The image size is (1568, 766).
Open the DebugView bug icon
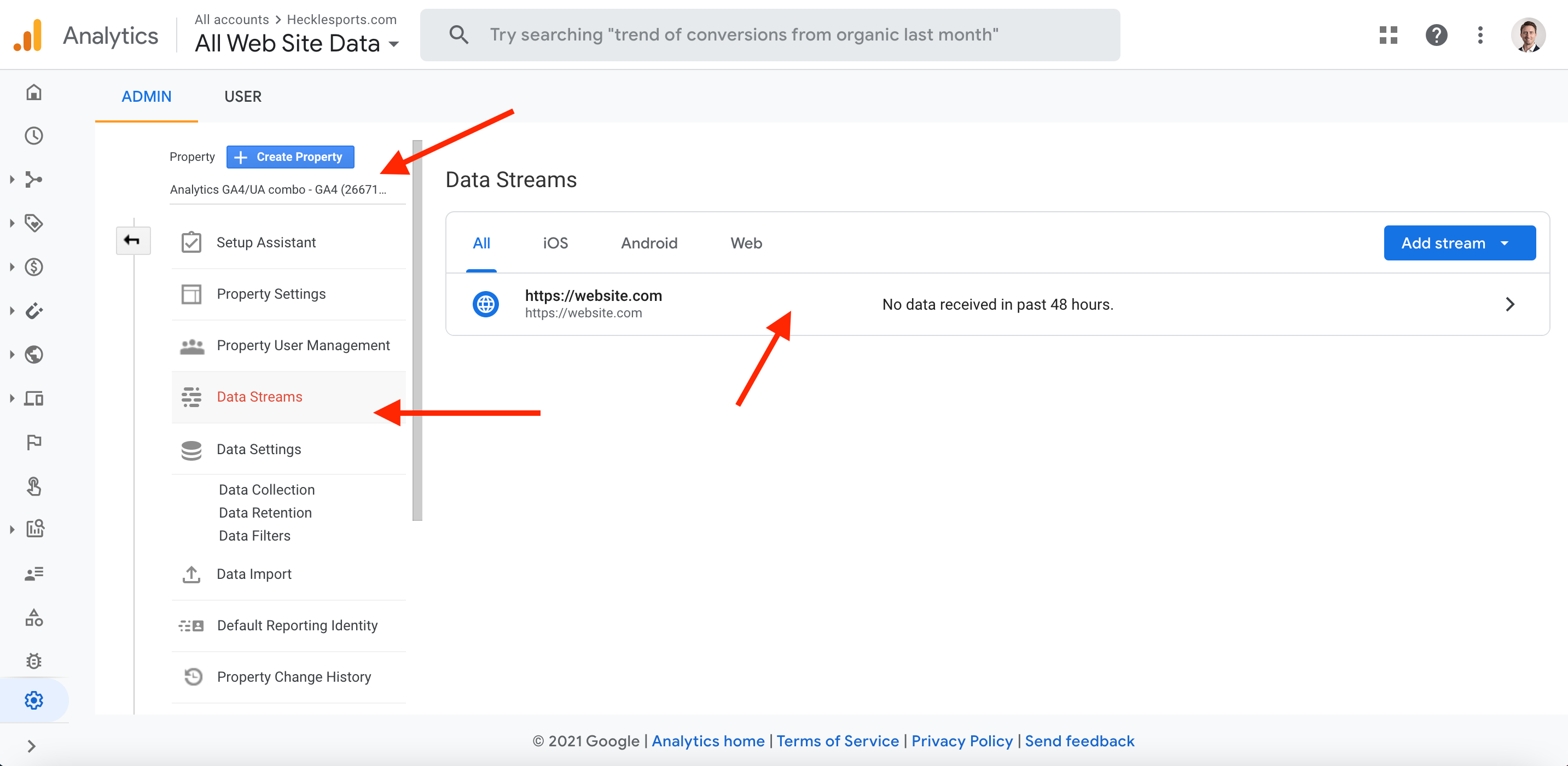point(34,660)
